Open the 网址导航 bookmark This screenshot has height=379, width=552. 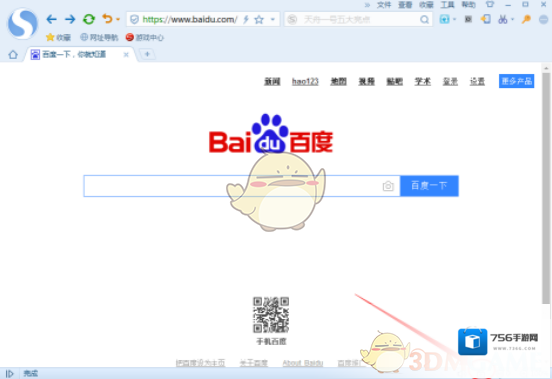pos(99,37)
